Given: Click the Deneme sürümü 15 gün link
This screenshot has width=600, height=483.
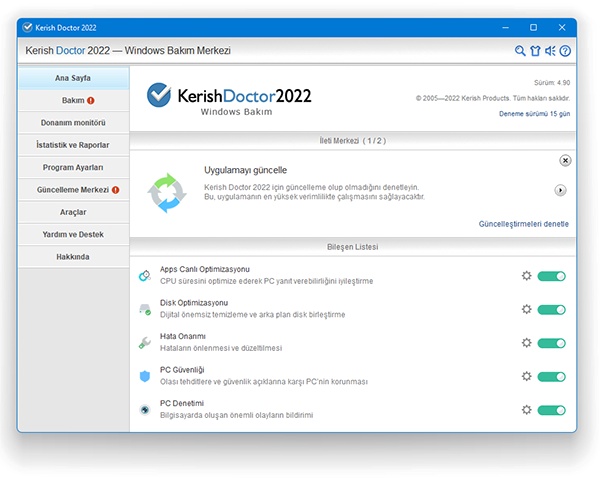Looking at the screenshot, I should pyautogui.click(x=535, y=114).
